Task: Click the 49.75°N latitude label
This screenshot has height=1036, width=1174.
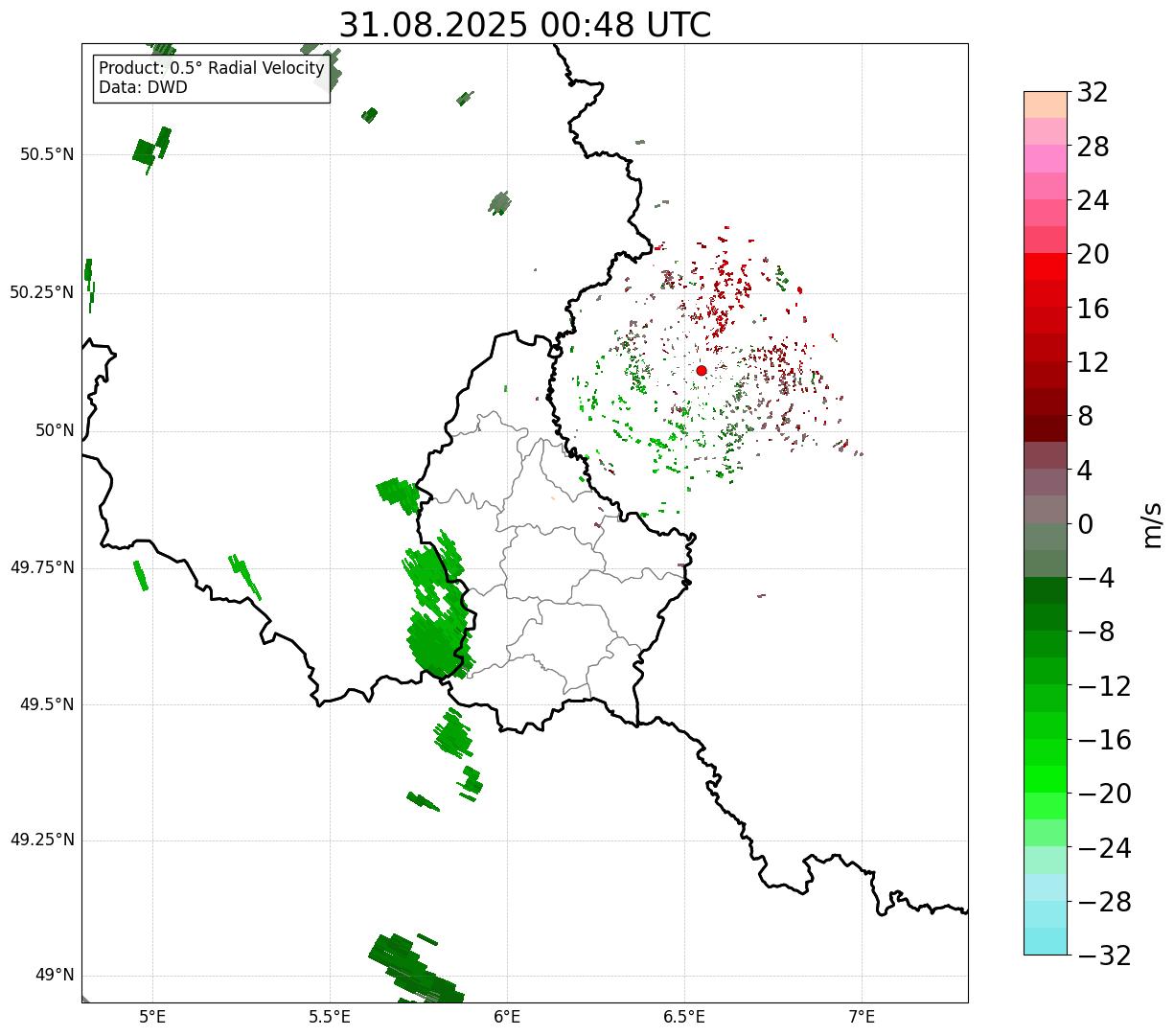Action: click(x=42, y=567)
